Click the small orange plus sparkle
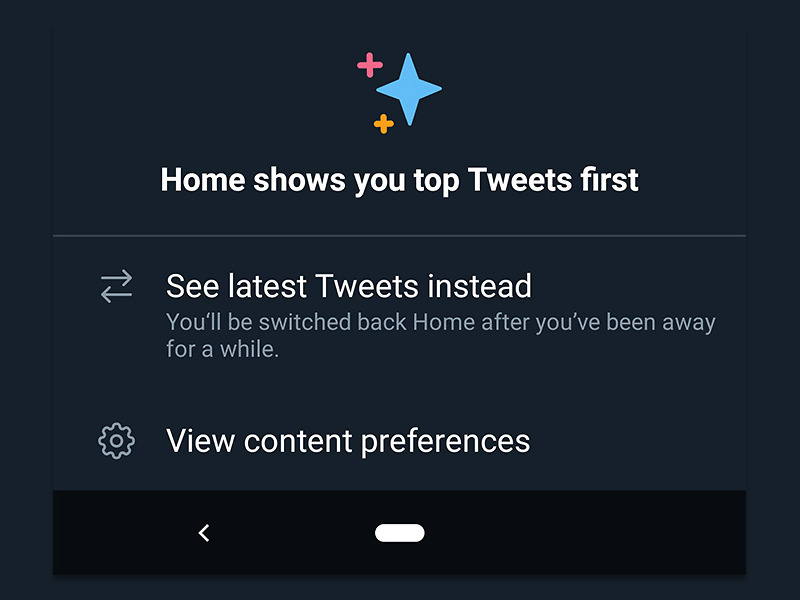 coord(383,124)
